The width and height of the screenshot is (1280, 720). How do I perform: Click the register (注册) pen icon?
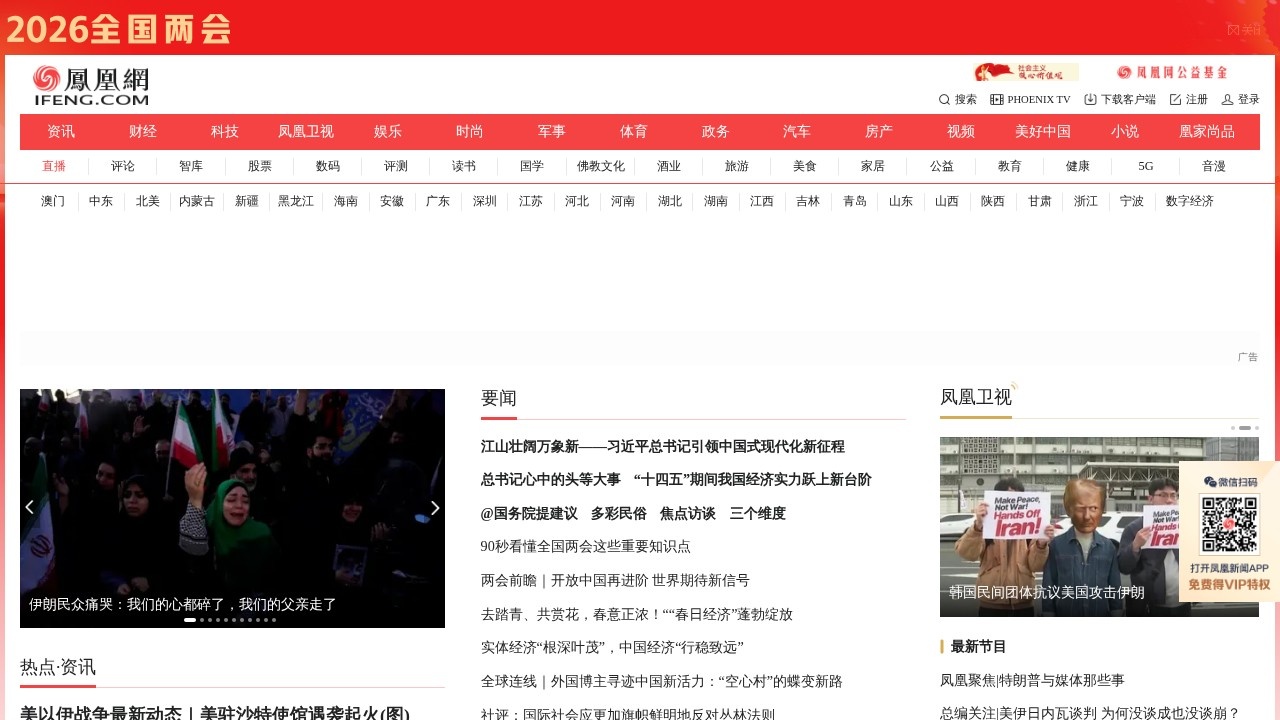point(1173,99)
